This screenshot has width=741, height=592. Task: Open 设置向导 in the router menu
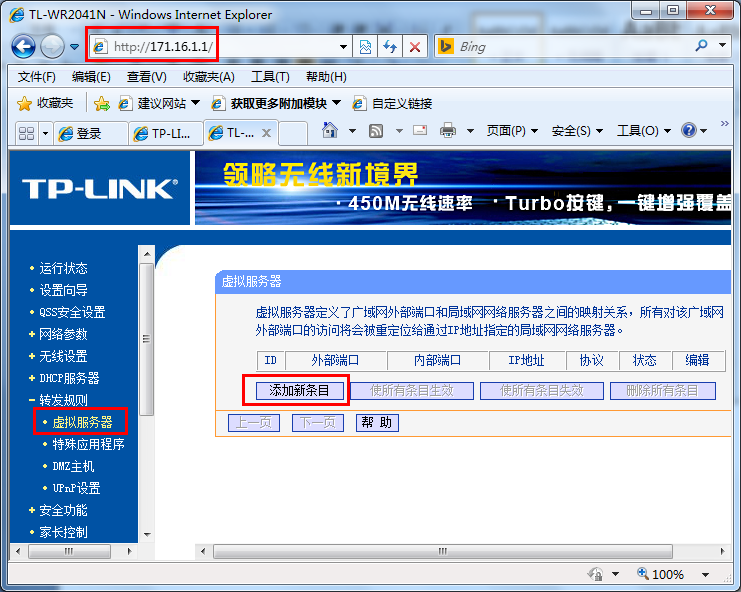63,290
